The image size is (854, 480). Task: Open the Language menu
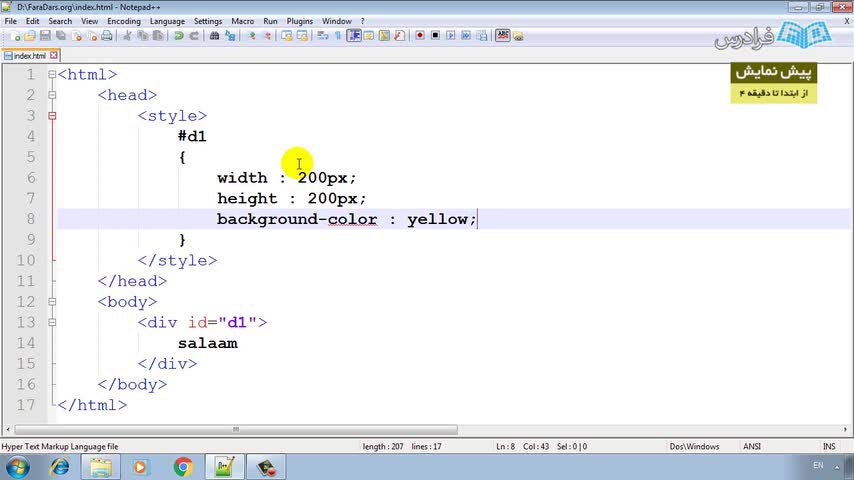click(167, 21)
